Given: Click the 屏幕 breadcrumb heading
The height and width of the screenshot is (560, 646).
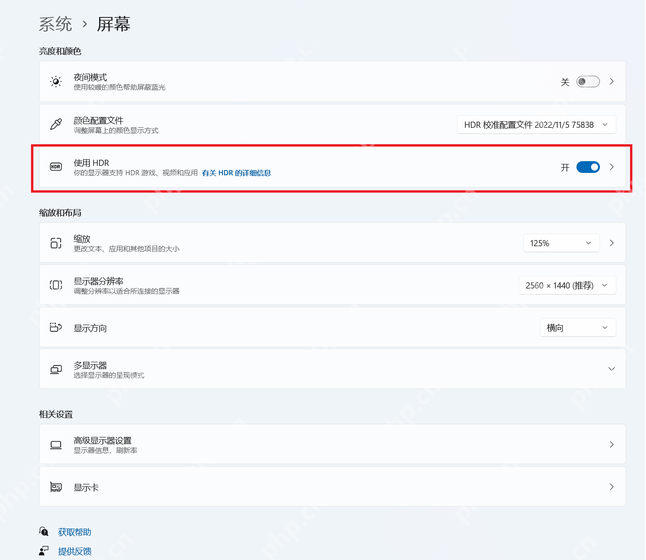Looking at the screenshot, I should click(x=114, y=24).
